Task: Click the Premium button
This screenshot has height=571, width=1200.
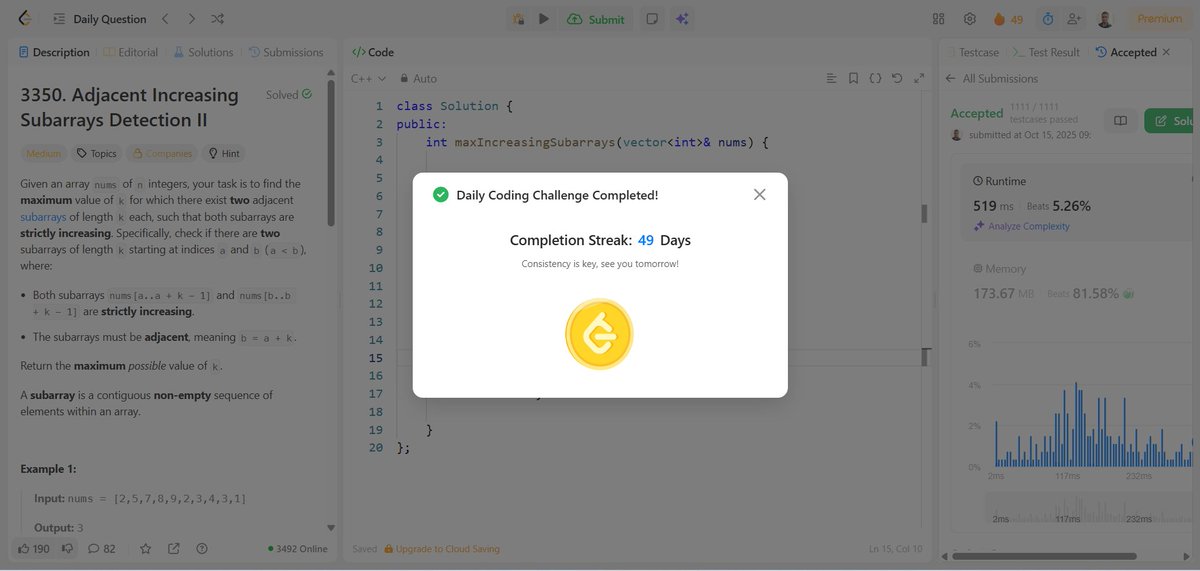Action: tap(1159, 19)
